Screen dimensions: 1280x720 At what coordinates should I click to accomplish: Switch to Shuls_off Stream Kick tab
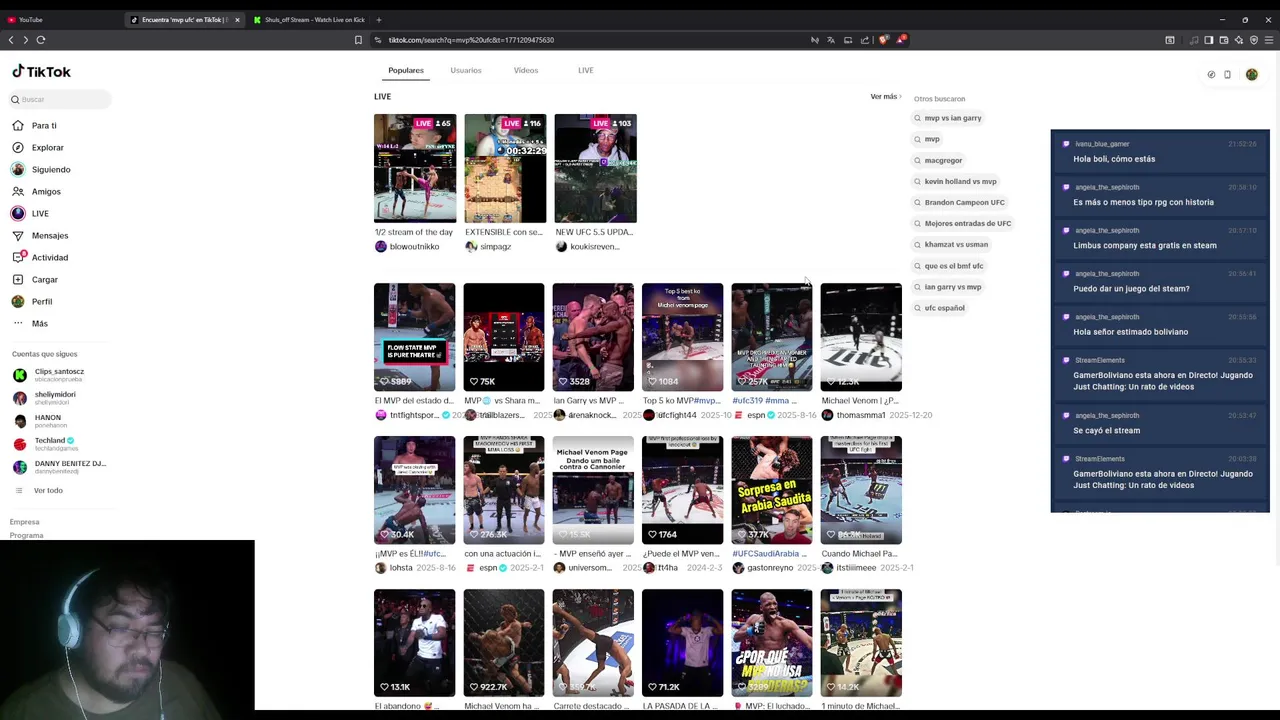point(308,20)
